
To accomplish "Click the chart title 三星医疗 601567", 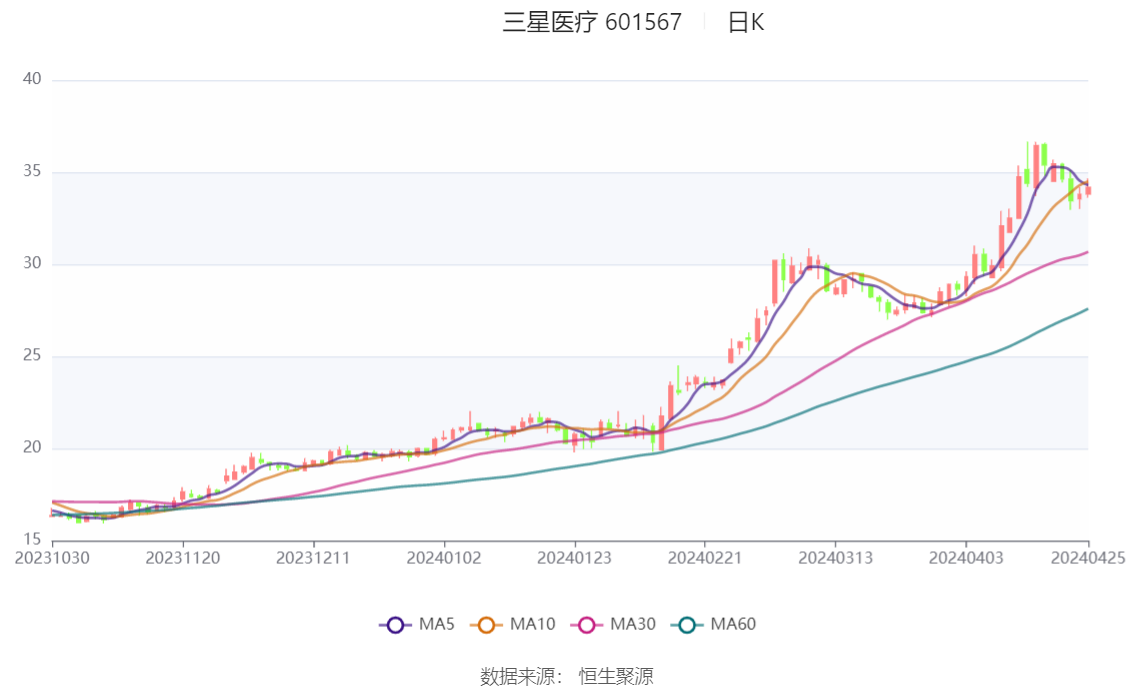I will (x=592, y=22).
